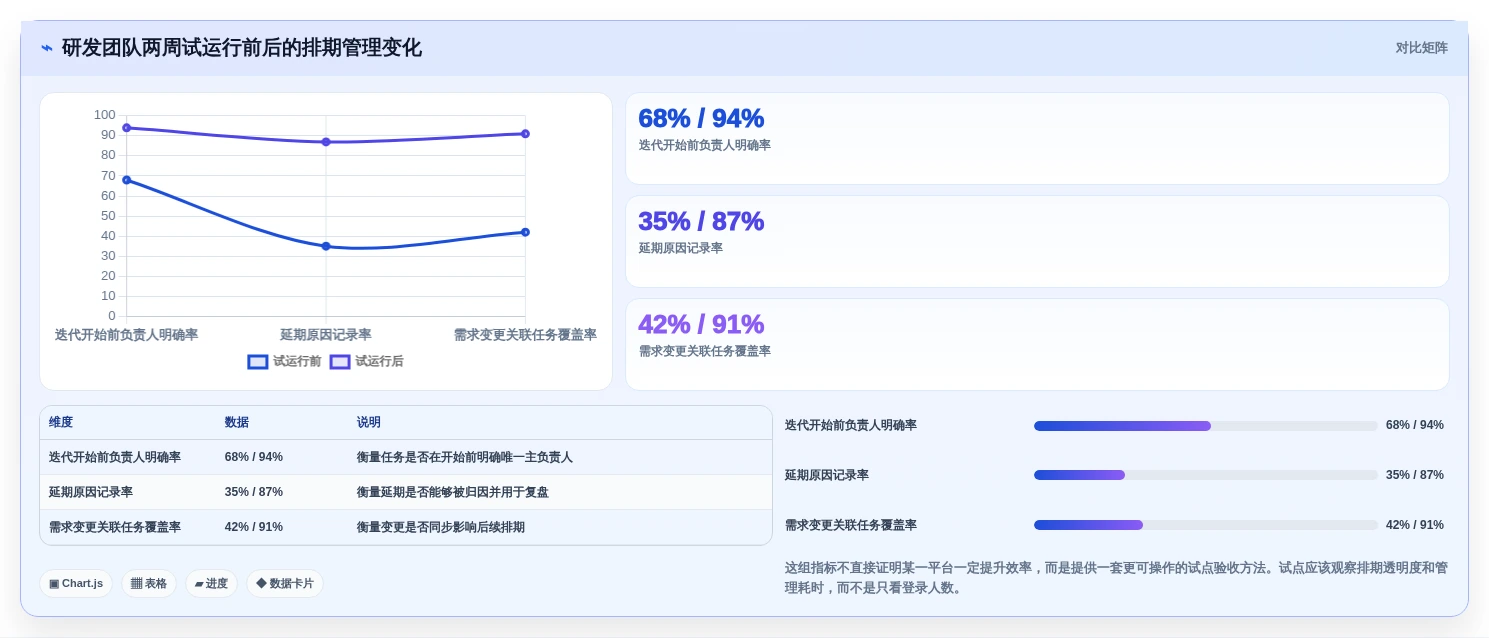
Task: Click the 试运行后 data point at 延期原因记录率
Action: [x=326, y=142]
